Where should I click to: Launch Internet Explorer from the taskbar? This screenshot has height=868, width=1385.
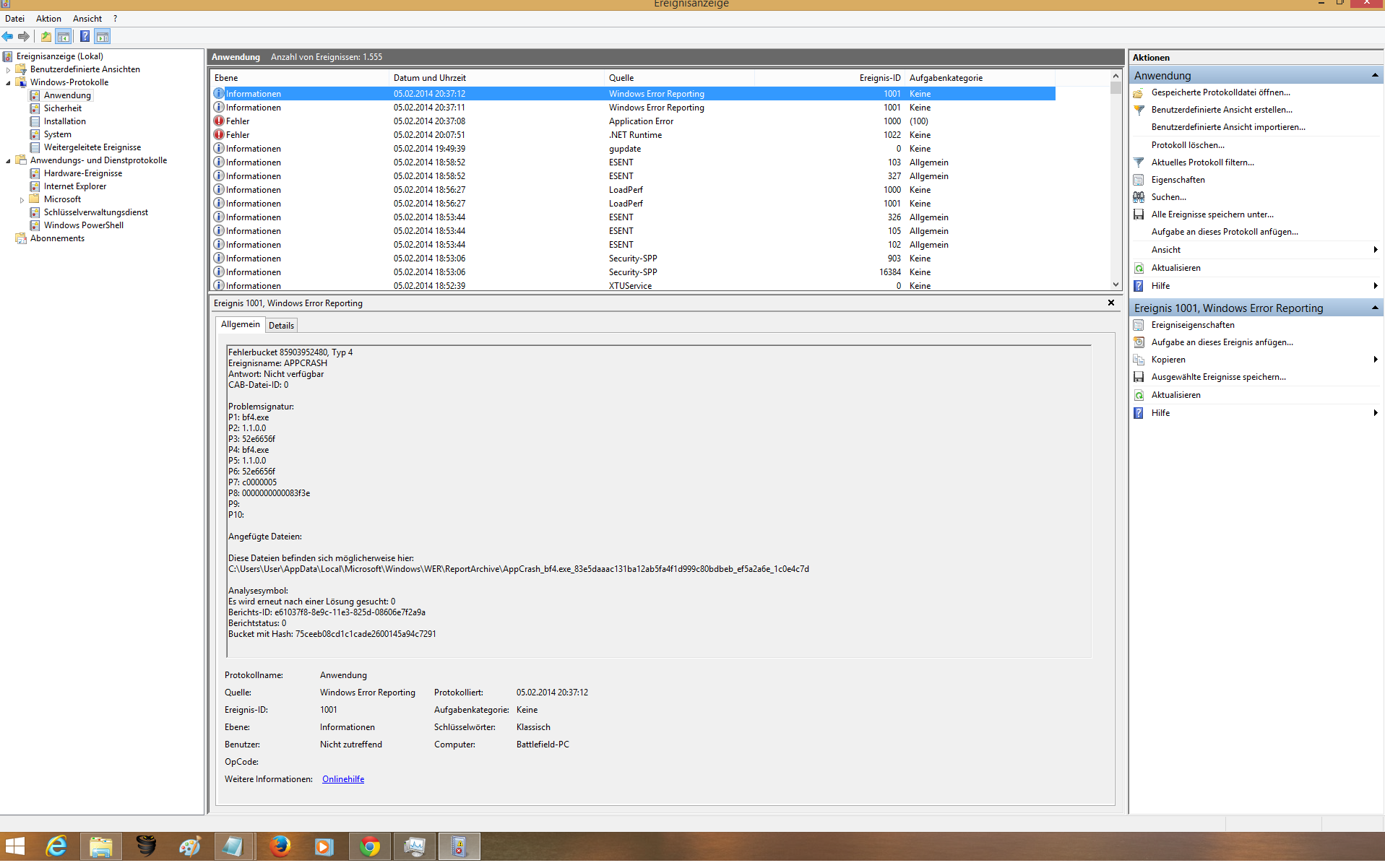(x=56, y=846)
